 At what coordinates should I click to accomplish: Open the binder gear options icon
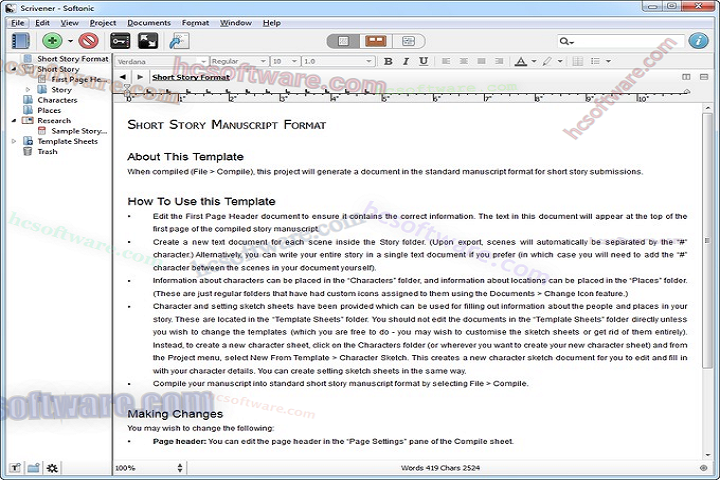(52, 468)
